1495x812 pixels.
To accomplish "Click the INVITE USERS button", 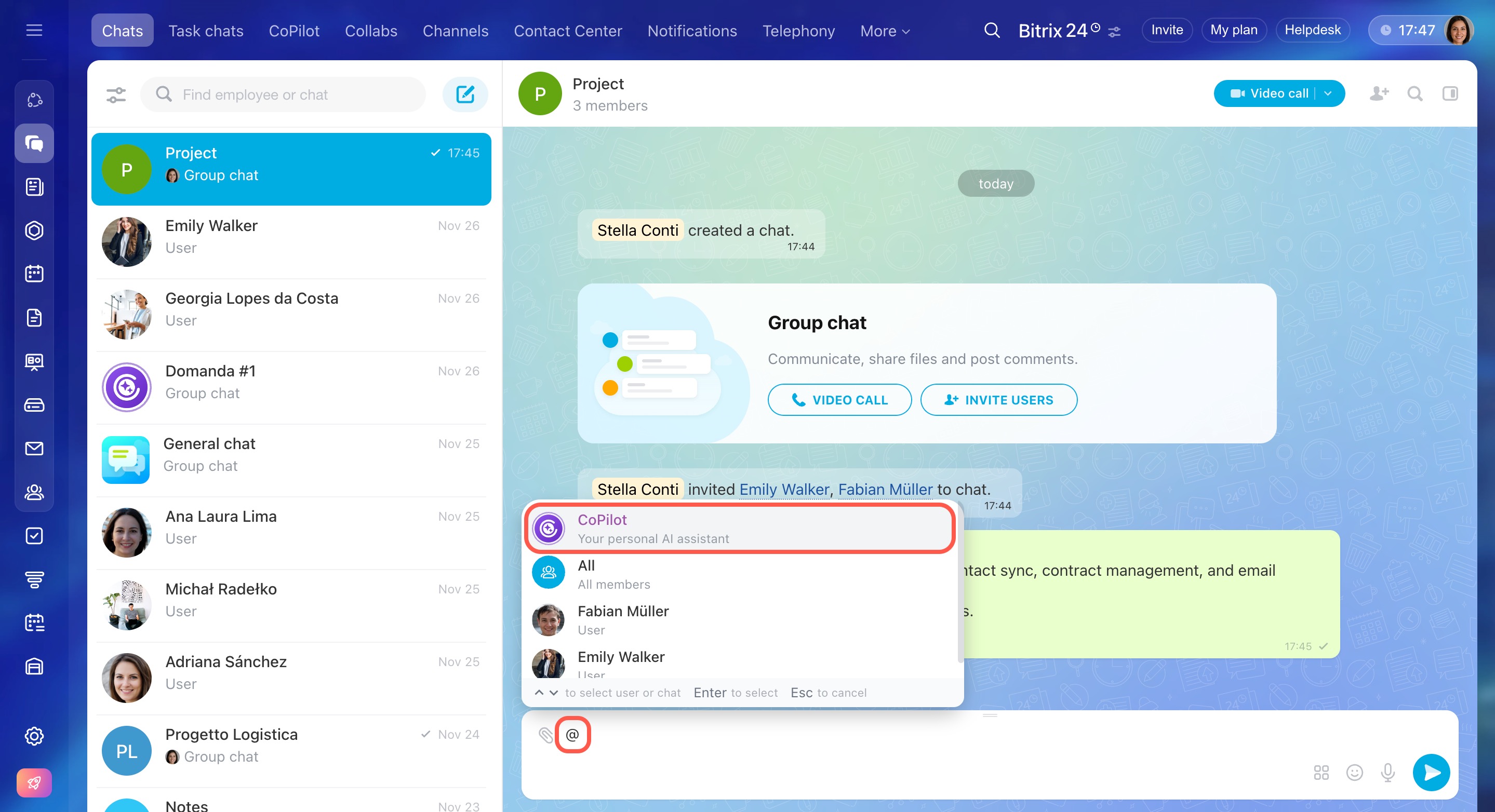I will pyautogui.click(x=998, y=400).
